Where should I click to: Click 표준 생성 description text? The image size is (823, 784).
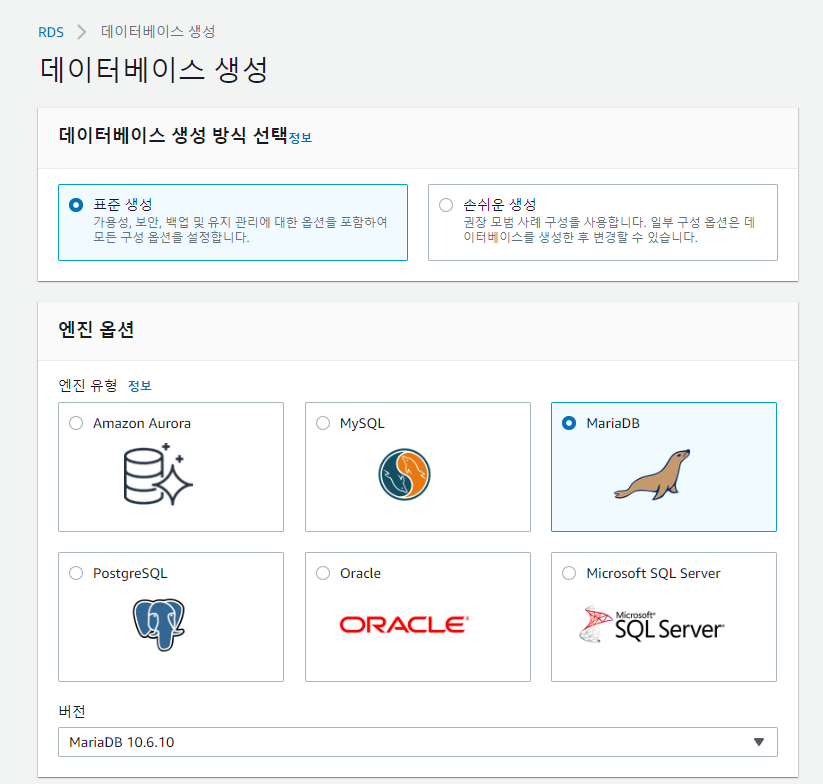pyautogui.click(x=240, y=230)
